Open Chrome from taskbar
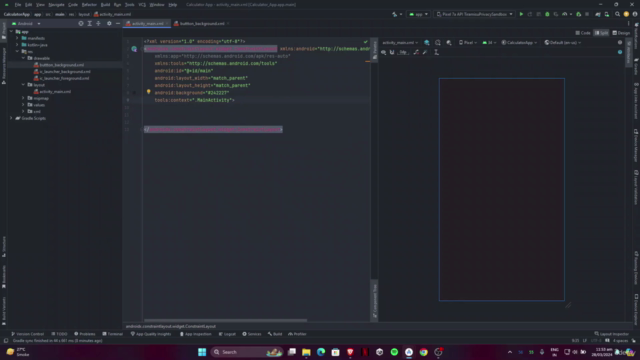The width and height of the screenshot is (640, 360). pyautogui.click(x=424, y=352)
